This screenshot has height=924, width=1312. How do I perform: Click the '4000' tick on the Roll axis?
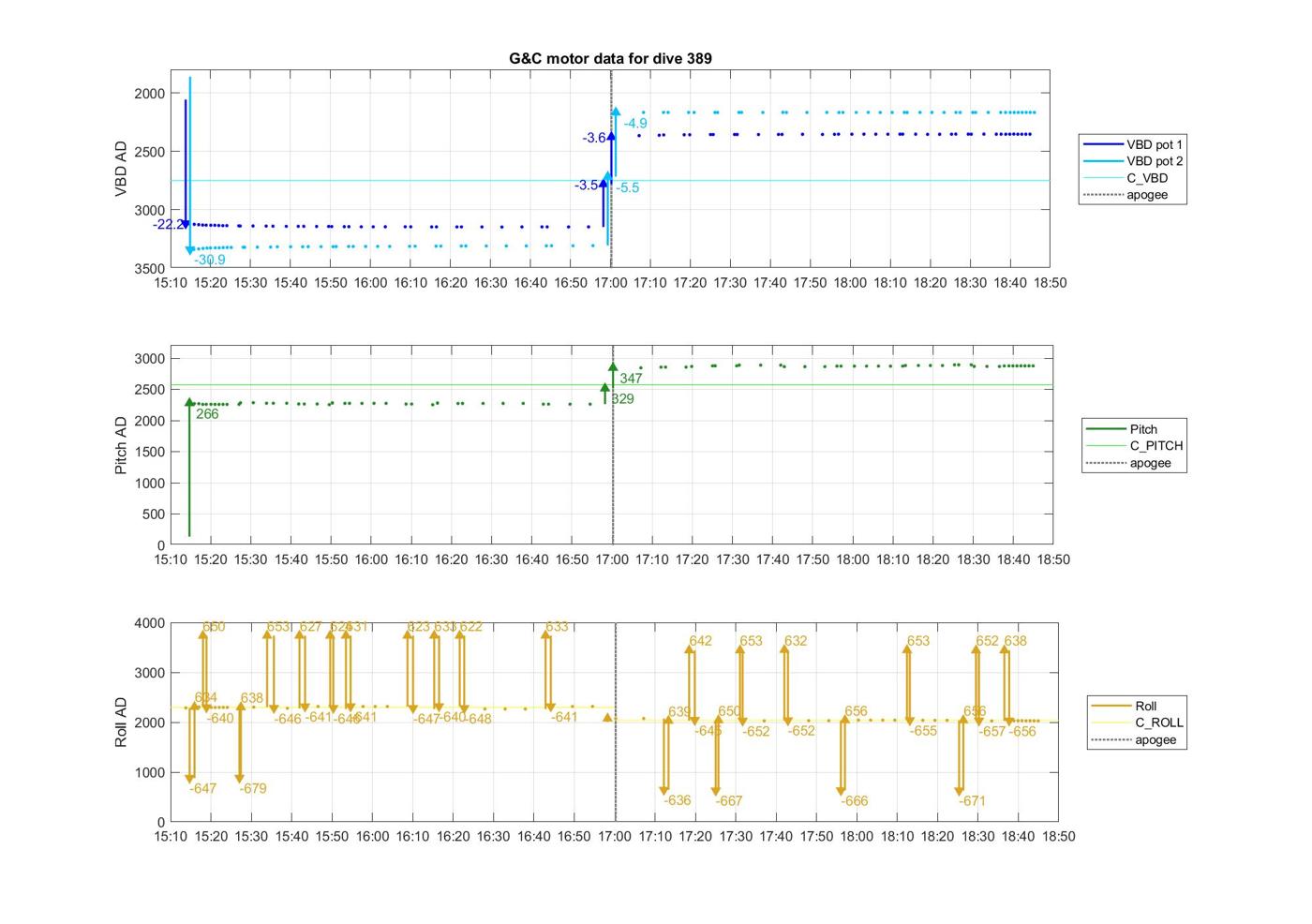(x=150, y=623)
